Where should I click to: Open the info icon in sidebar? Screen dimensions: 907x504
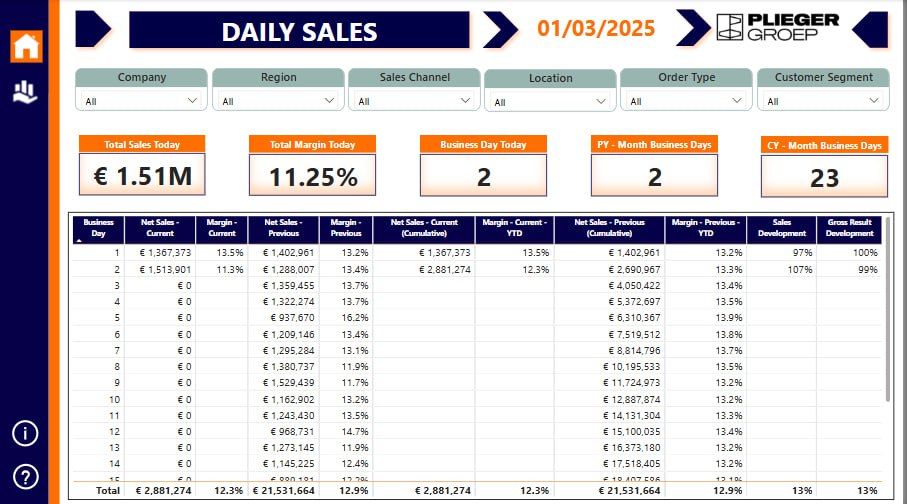pyautogui.click(x=25, y=433)
